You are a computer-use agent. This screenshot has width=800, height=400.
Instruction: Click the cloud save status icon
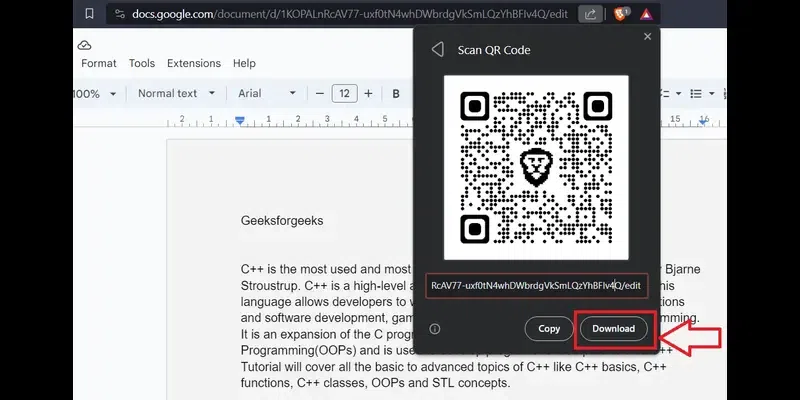click(84, 45)
